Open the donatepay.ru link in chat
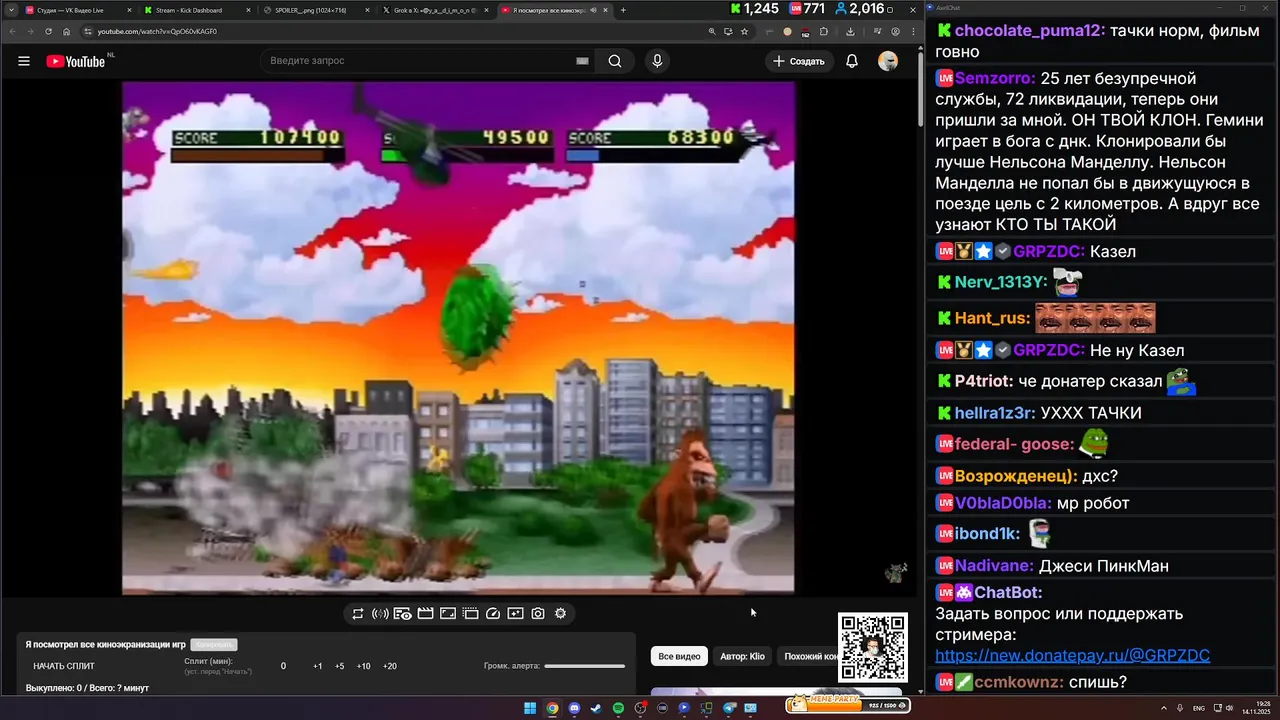The image size is (1280, 720). click(x=1072, y=656)
